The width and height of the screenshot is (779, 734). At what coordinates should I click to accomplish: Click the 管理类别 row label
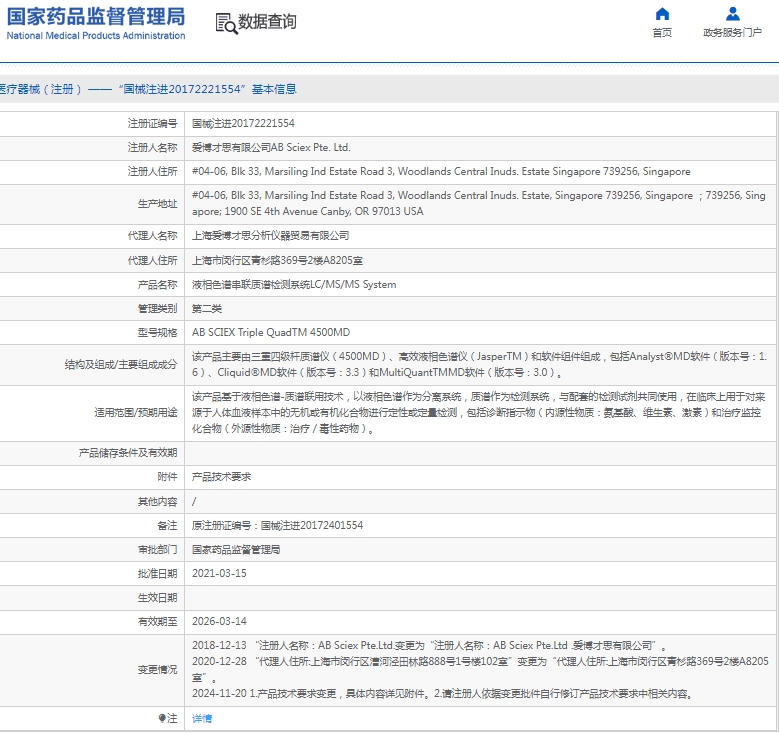pos(157,309)
